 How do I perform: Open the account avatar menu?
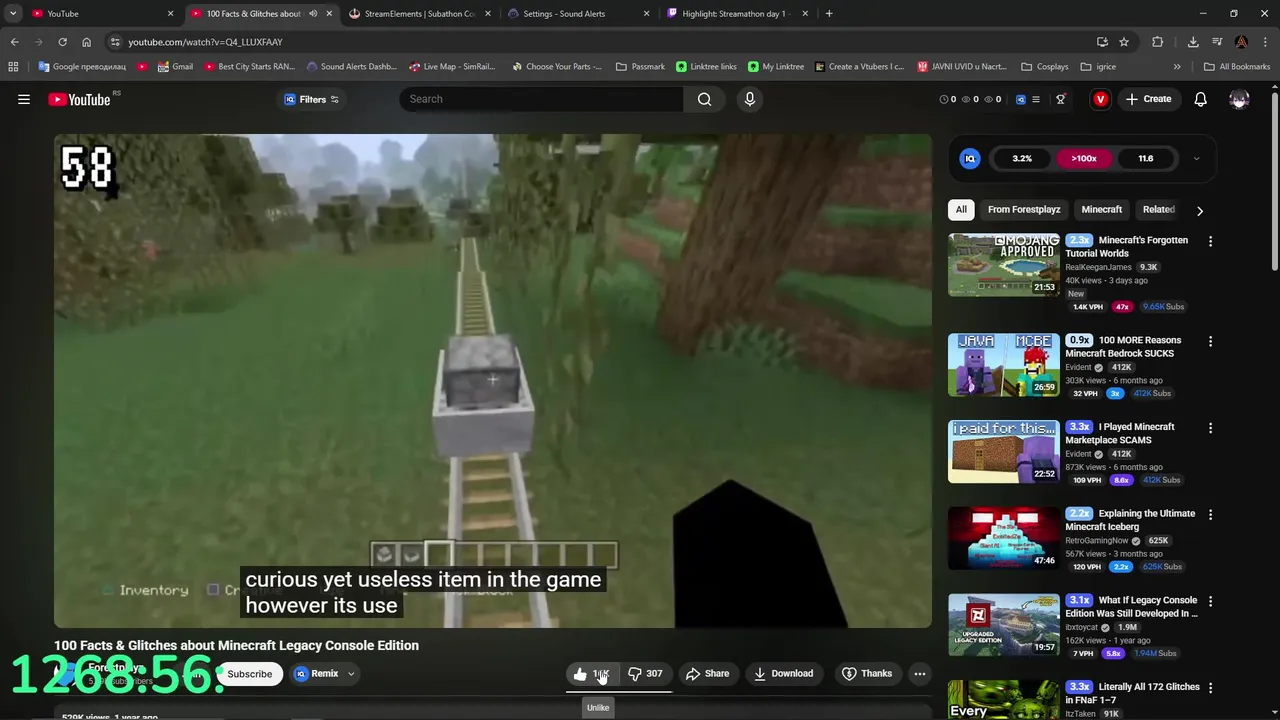pyautogui.click(x=1239, y=99)
